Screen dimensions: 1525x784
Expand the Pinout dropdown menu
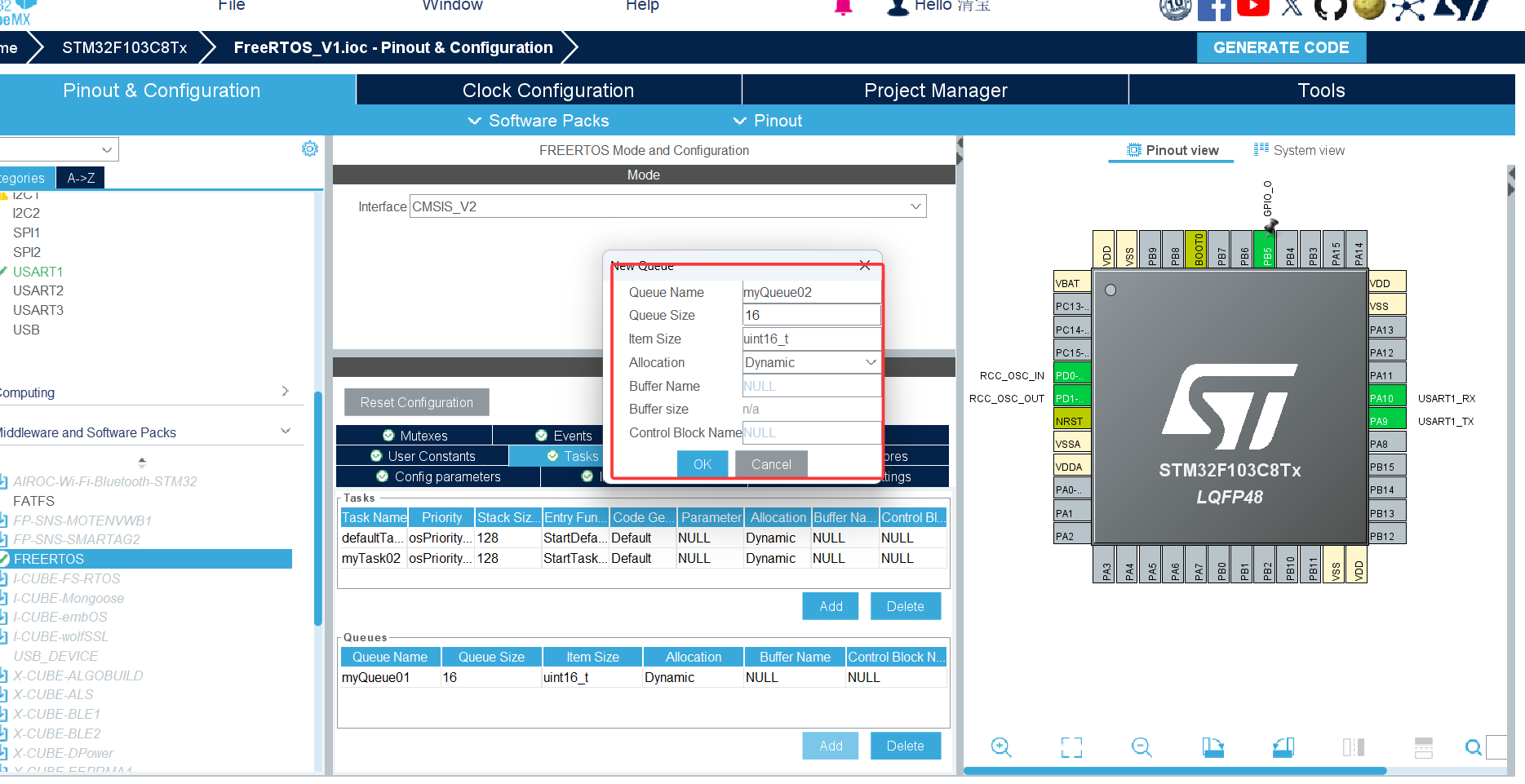(x=768, y=121)
